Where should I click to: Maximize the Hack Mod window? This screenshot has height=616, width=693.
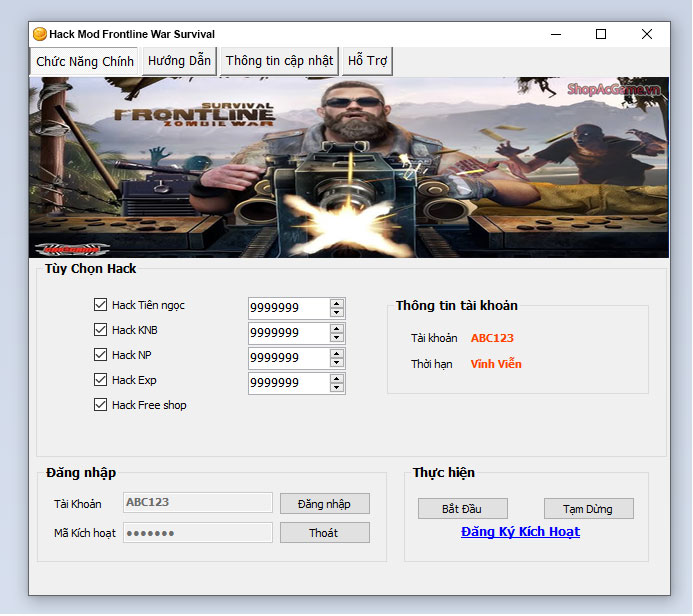tap(601, 34)
